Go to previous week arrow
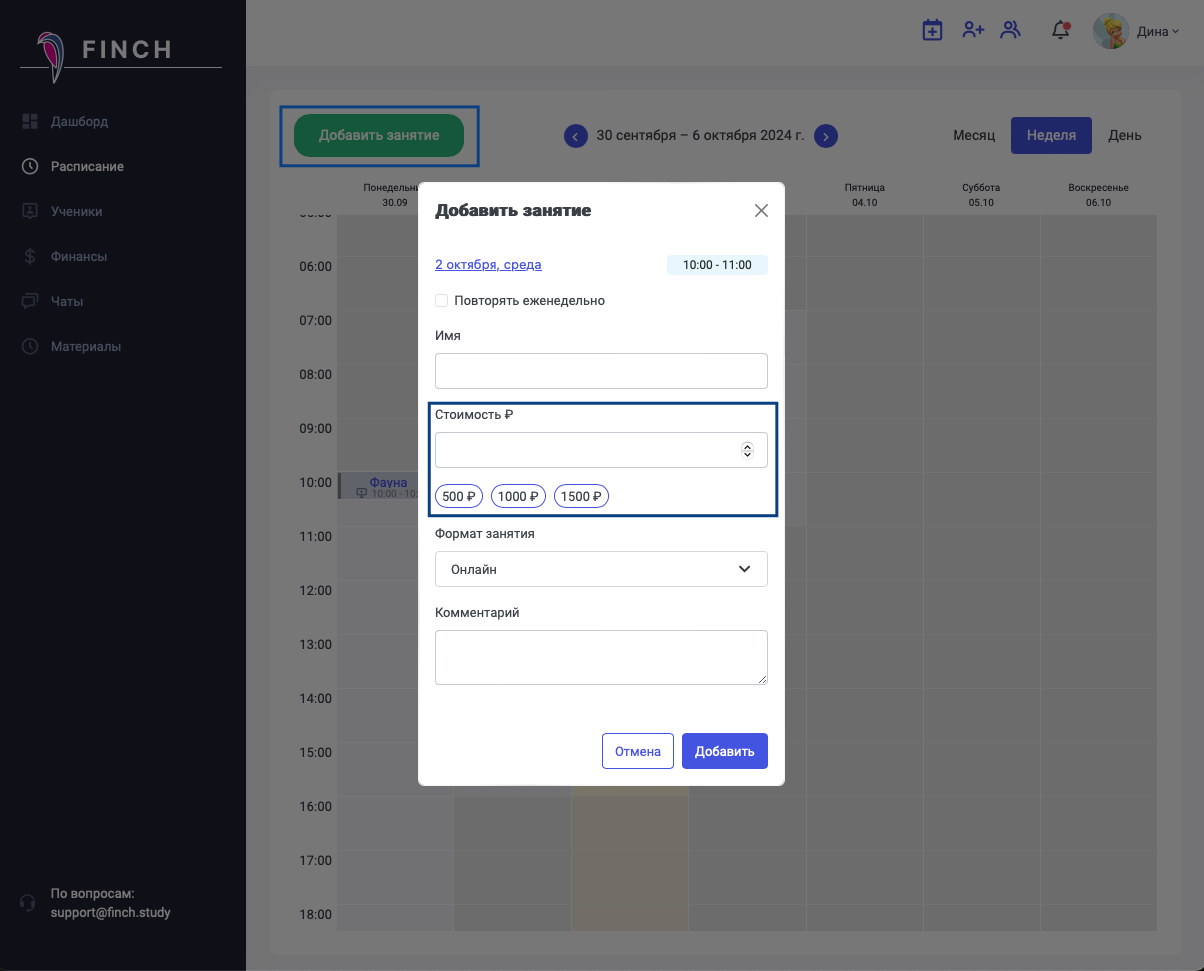Screen dimensions: 1204x971 (576, 136)
